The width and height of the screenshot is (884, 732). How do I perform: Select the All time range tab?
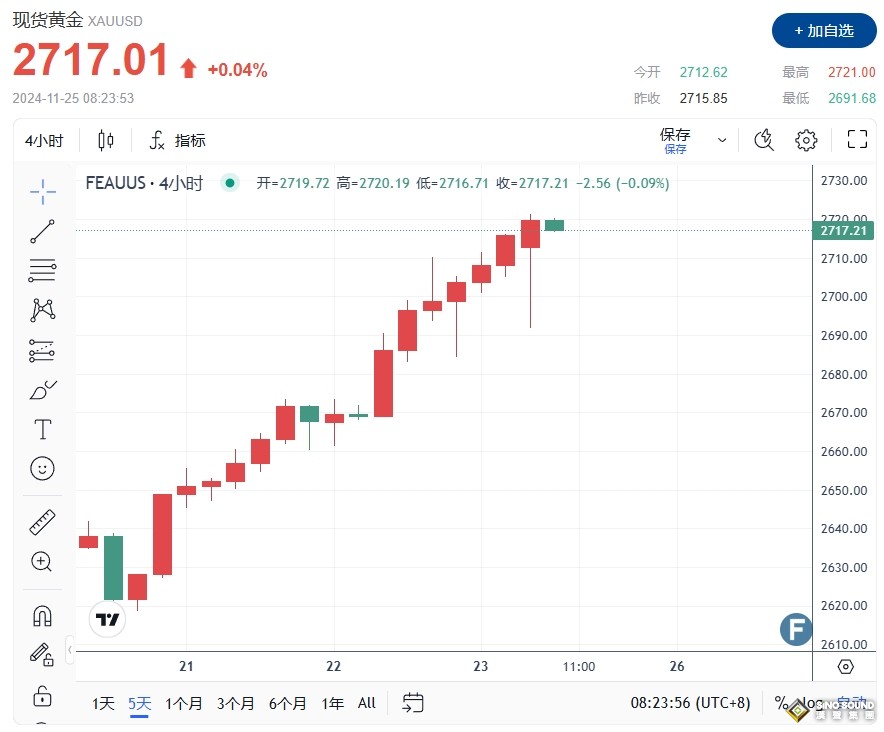click(366, 703)
